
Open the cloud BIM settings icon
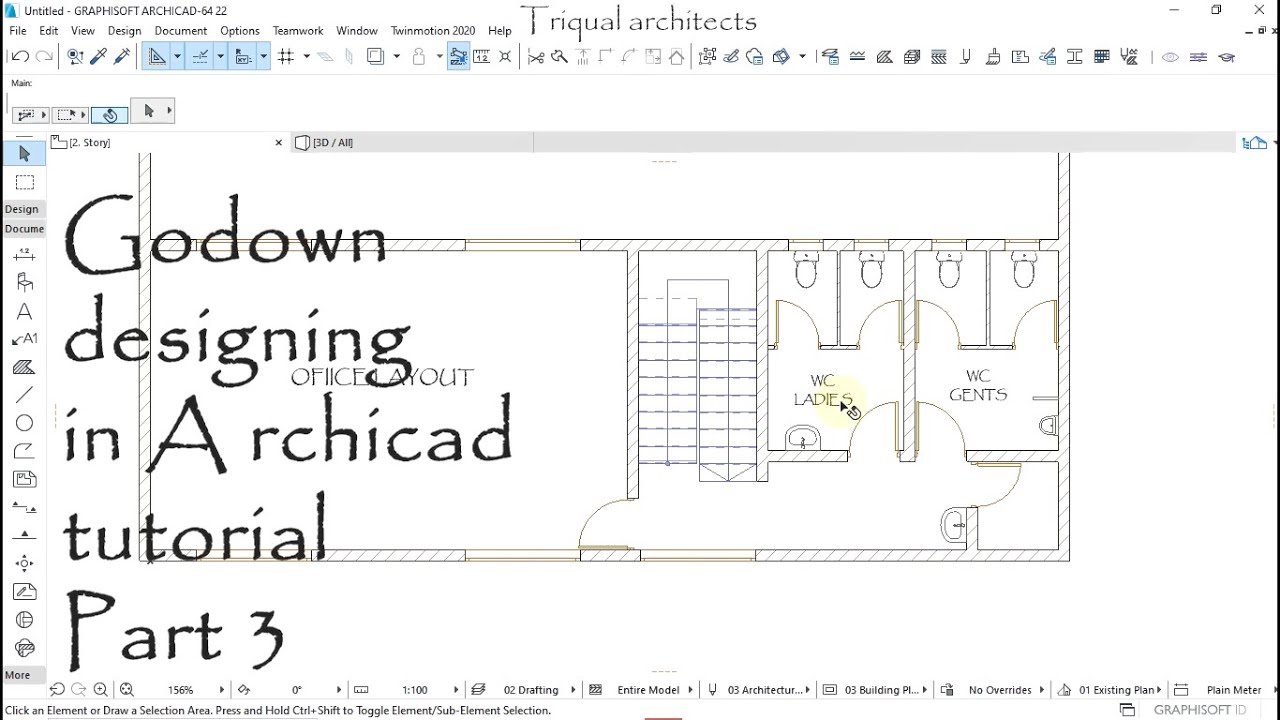[755, 57]
